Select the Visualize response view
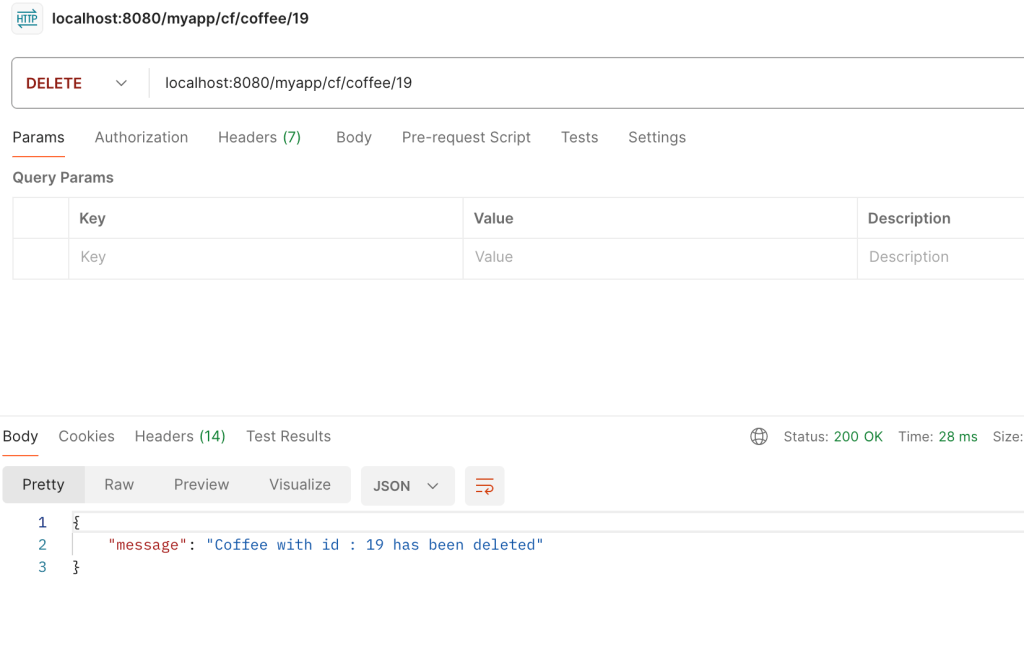 299,485
